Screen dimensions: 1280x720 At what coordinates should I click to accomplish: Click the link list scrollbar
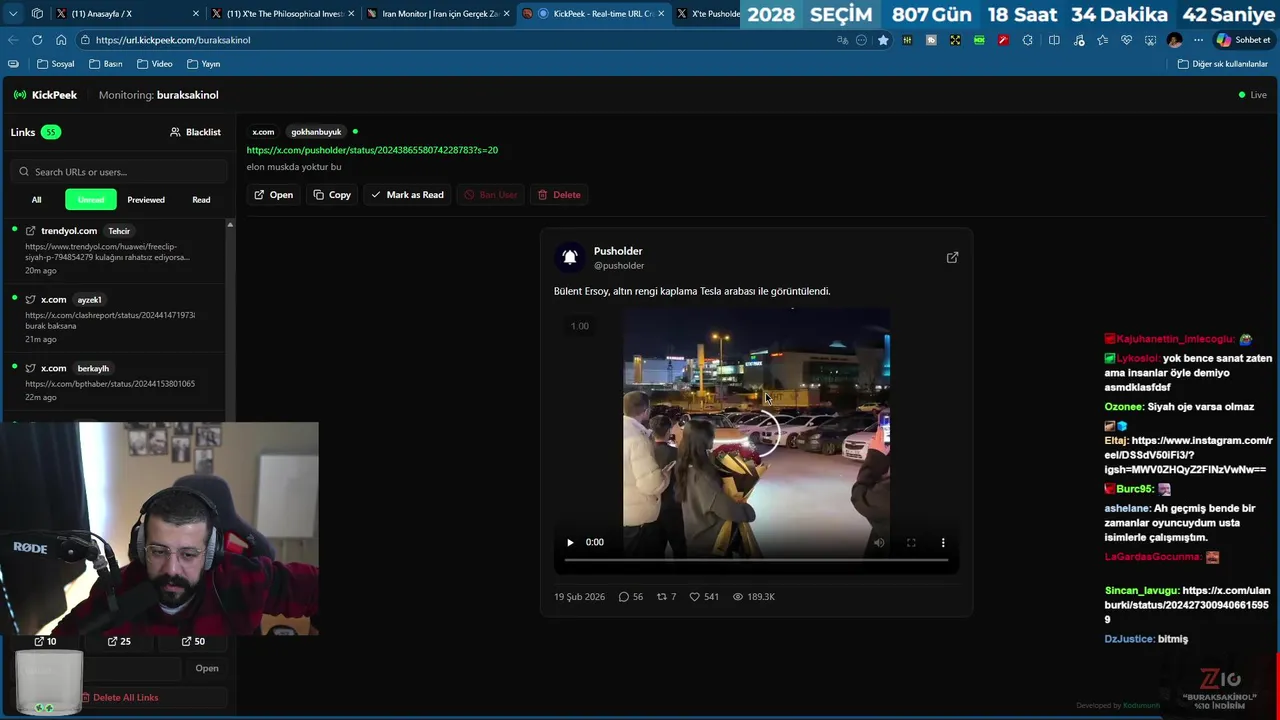tap(230, 320)
